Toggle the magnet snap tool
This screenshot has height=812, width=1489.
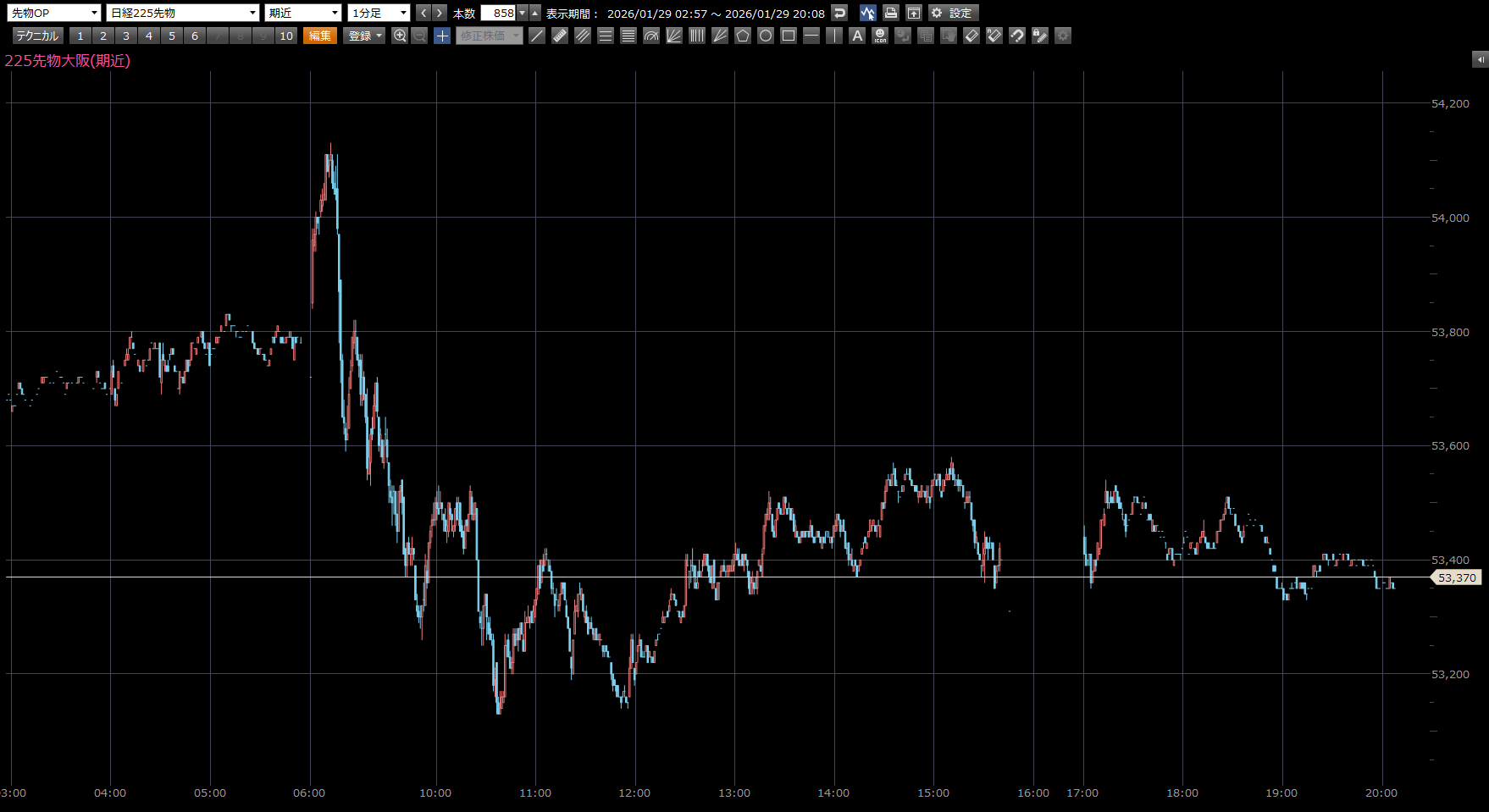[x=1017, y=36]
